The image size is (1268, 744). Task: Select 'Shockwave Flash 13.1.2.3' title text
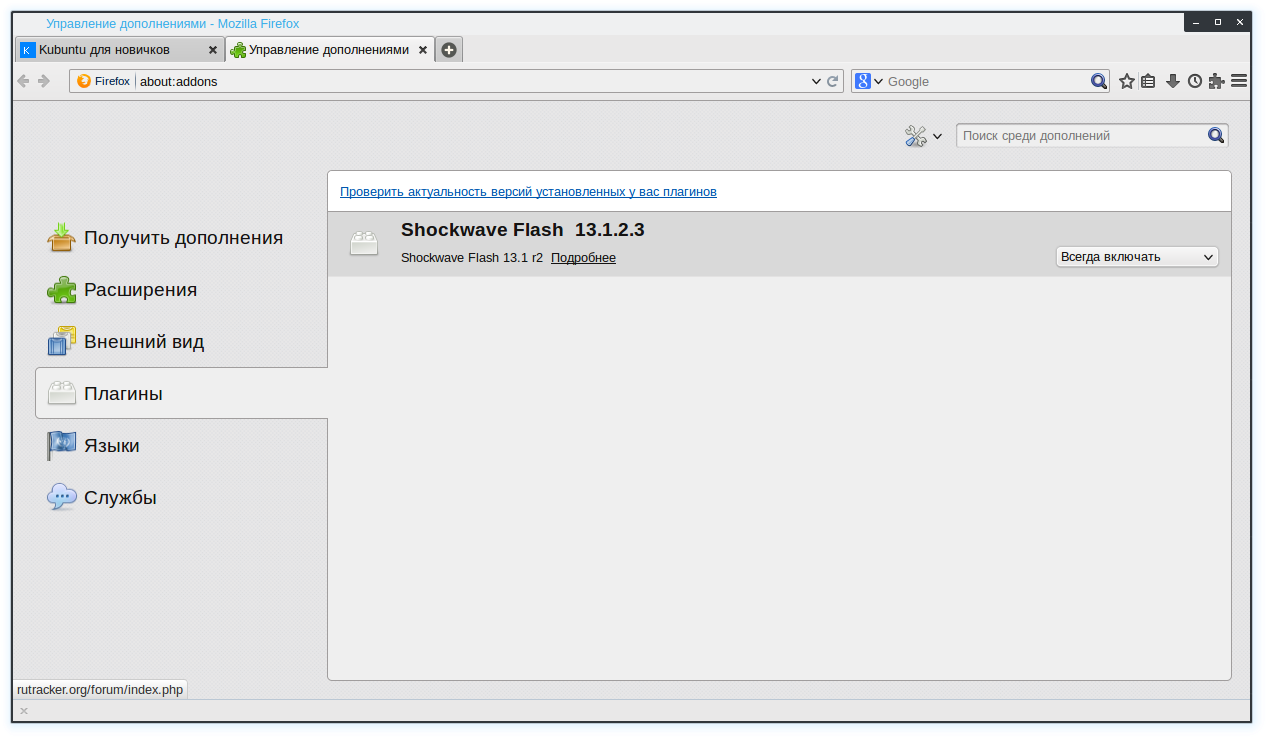523,230
